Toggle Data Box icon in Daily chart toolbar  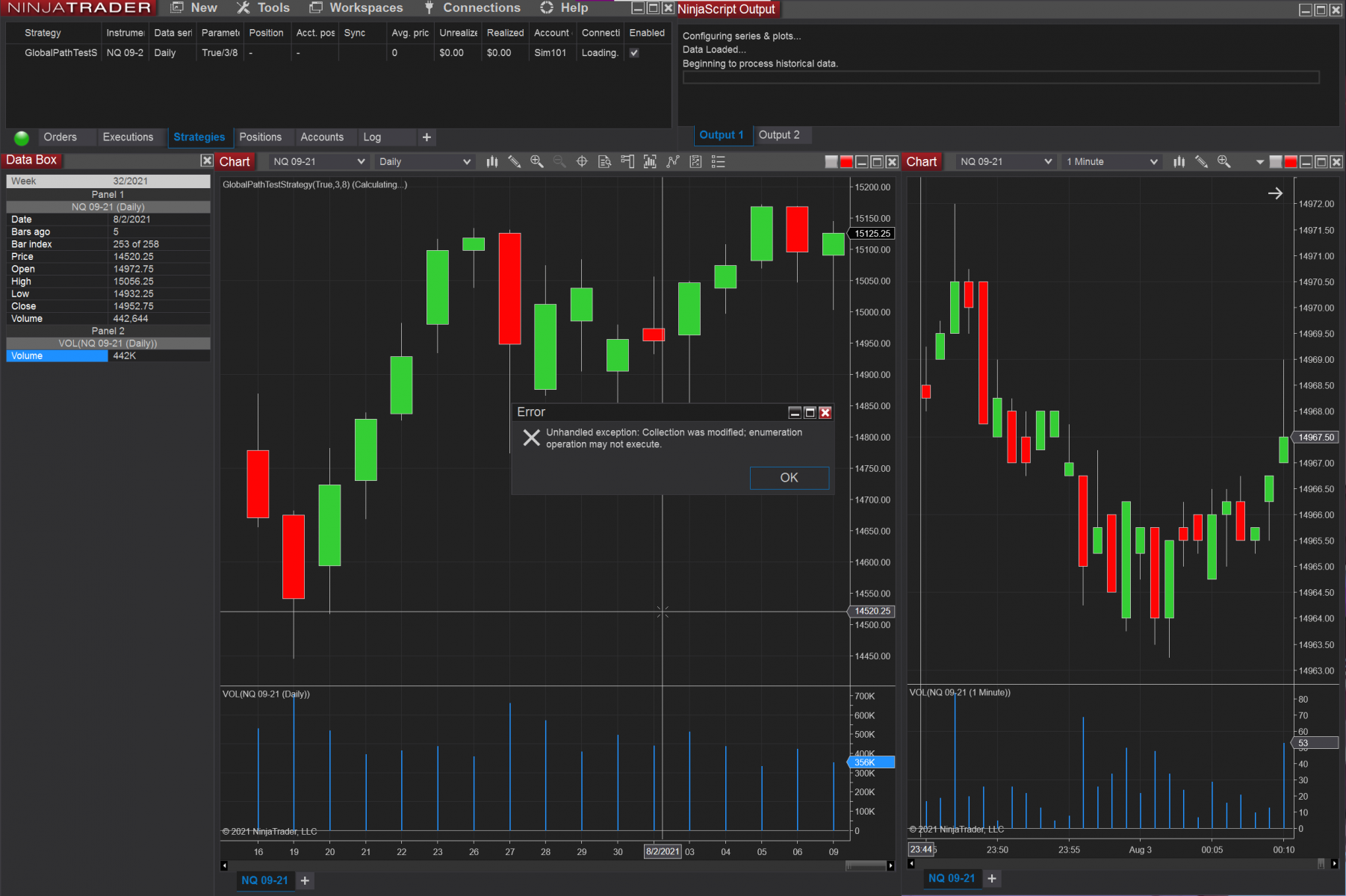tap(604, 161)
